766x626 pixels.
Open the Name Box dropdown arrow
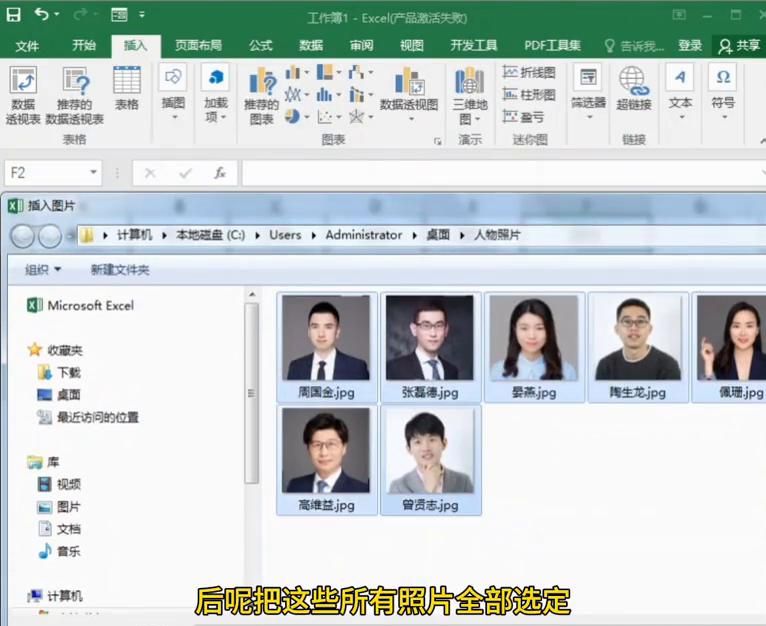pos(93,173)
